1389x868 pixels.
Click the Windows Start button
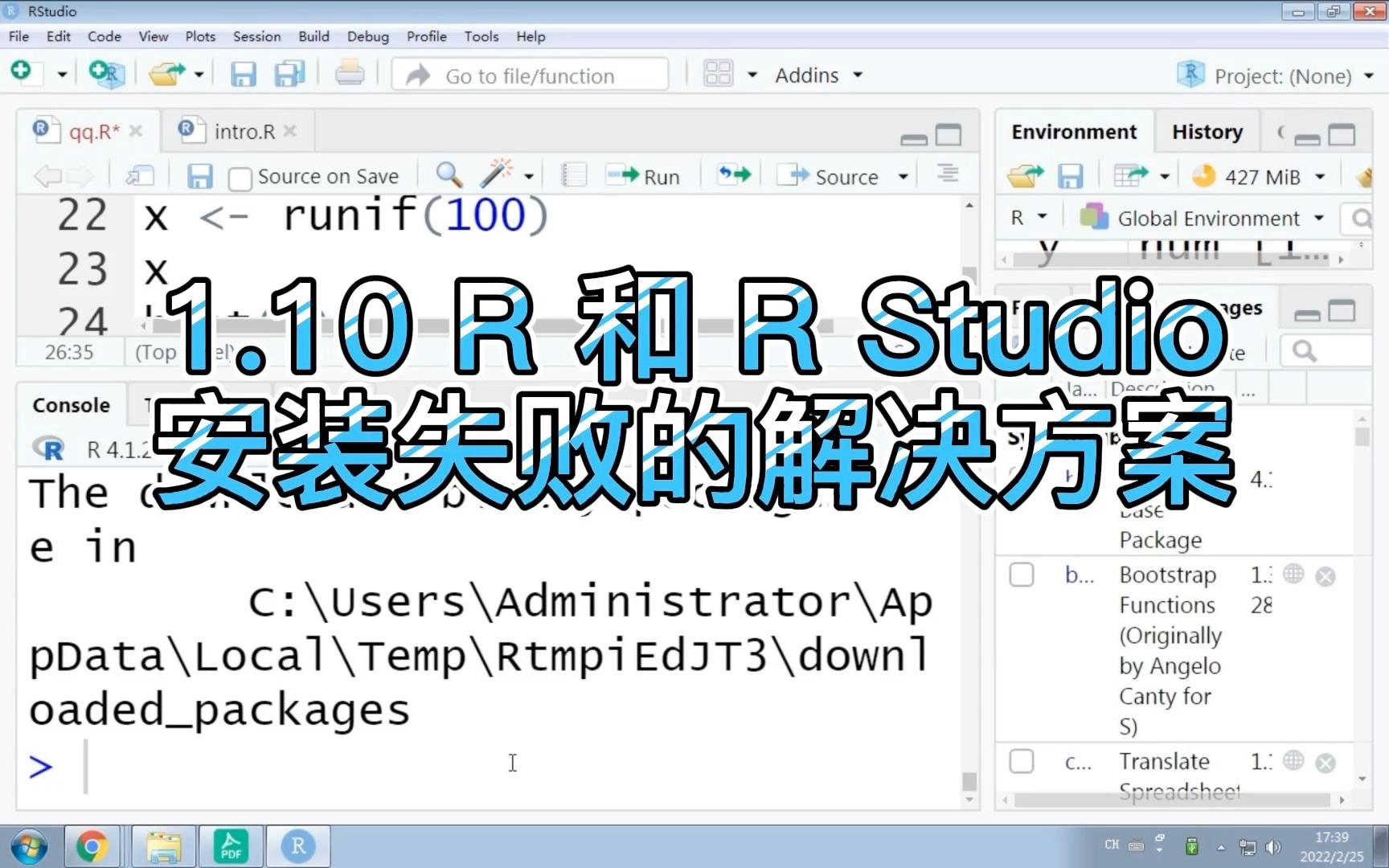(x=28, y=847)
